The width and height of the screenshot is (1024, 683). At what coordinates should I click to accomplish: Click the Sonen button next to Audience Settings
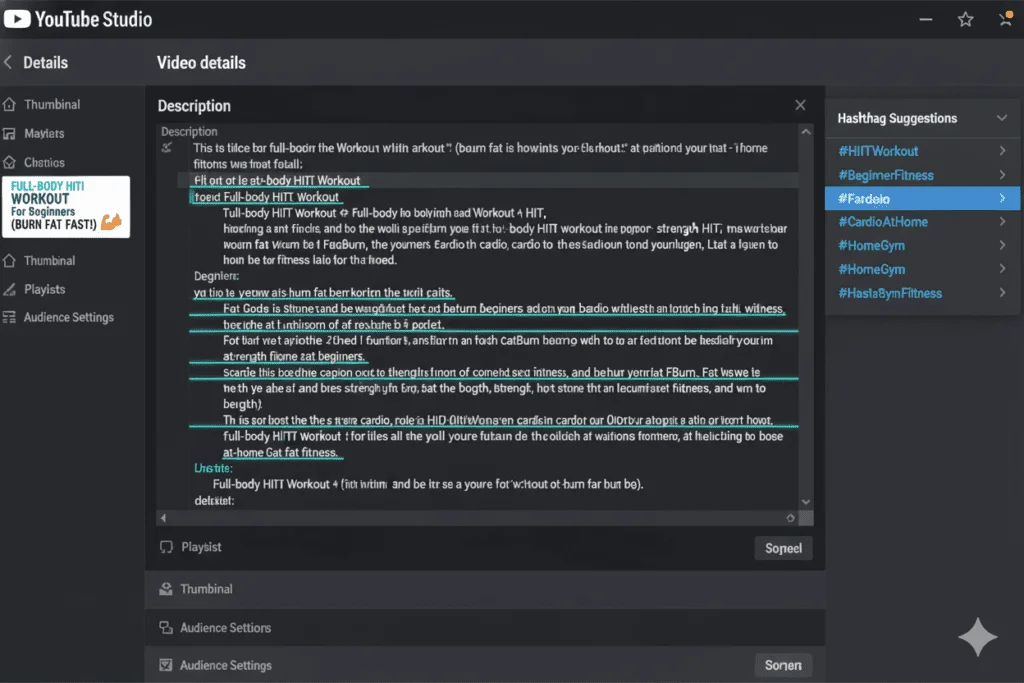[783, 665]
